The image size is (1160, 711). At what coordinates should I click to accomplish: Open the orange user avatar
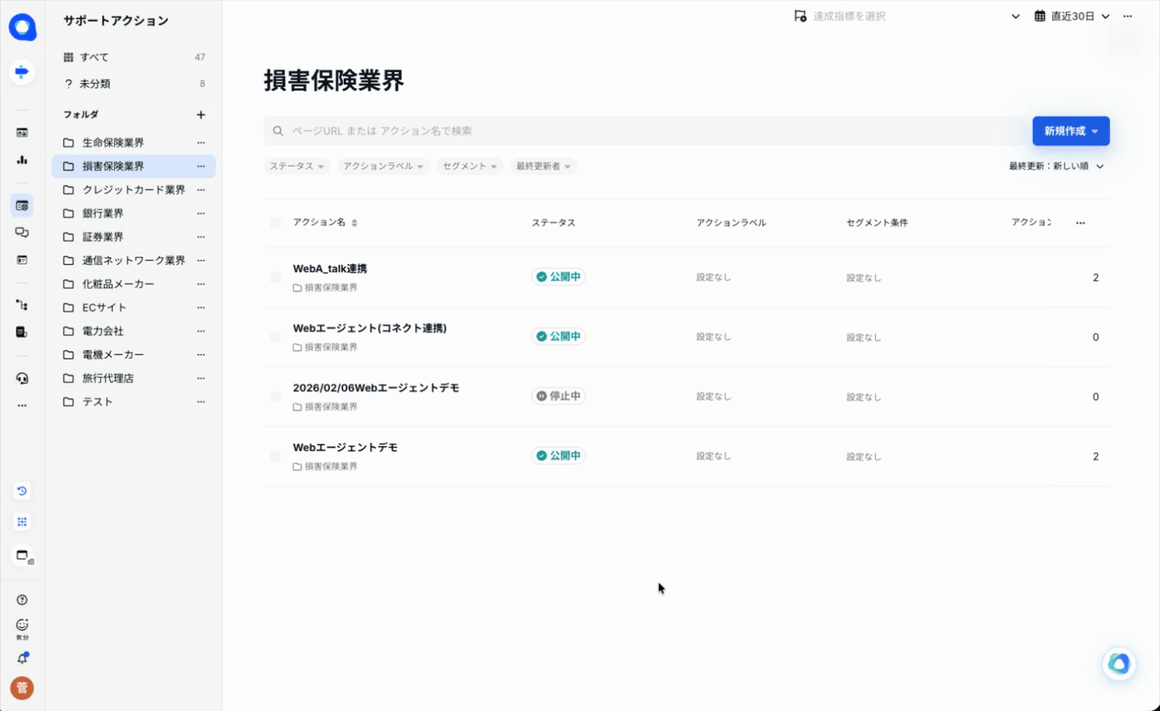22,688
